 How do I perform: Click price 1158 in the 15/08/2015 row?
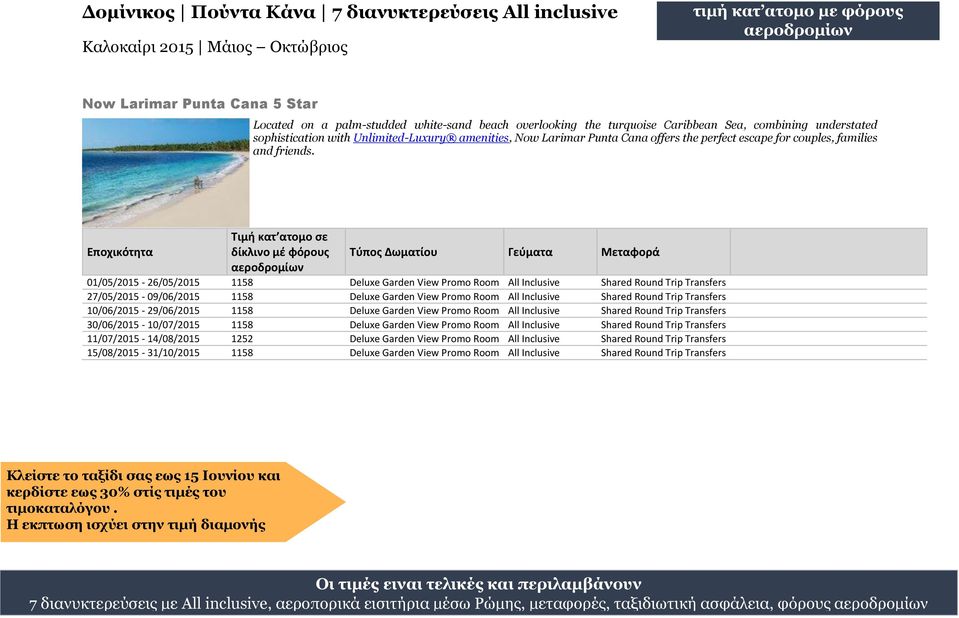tap(242, 353)
